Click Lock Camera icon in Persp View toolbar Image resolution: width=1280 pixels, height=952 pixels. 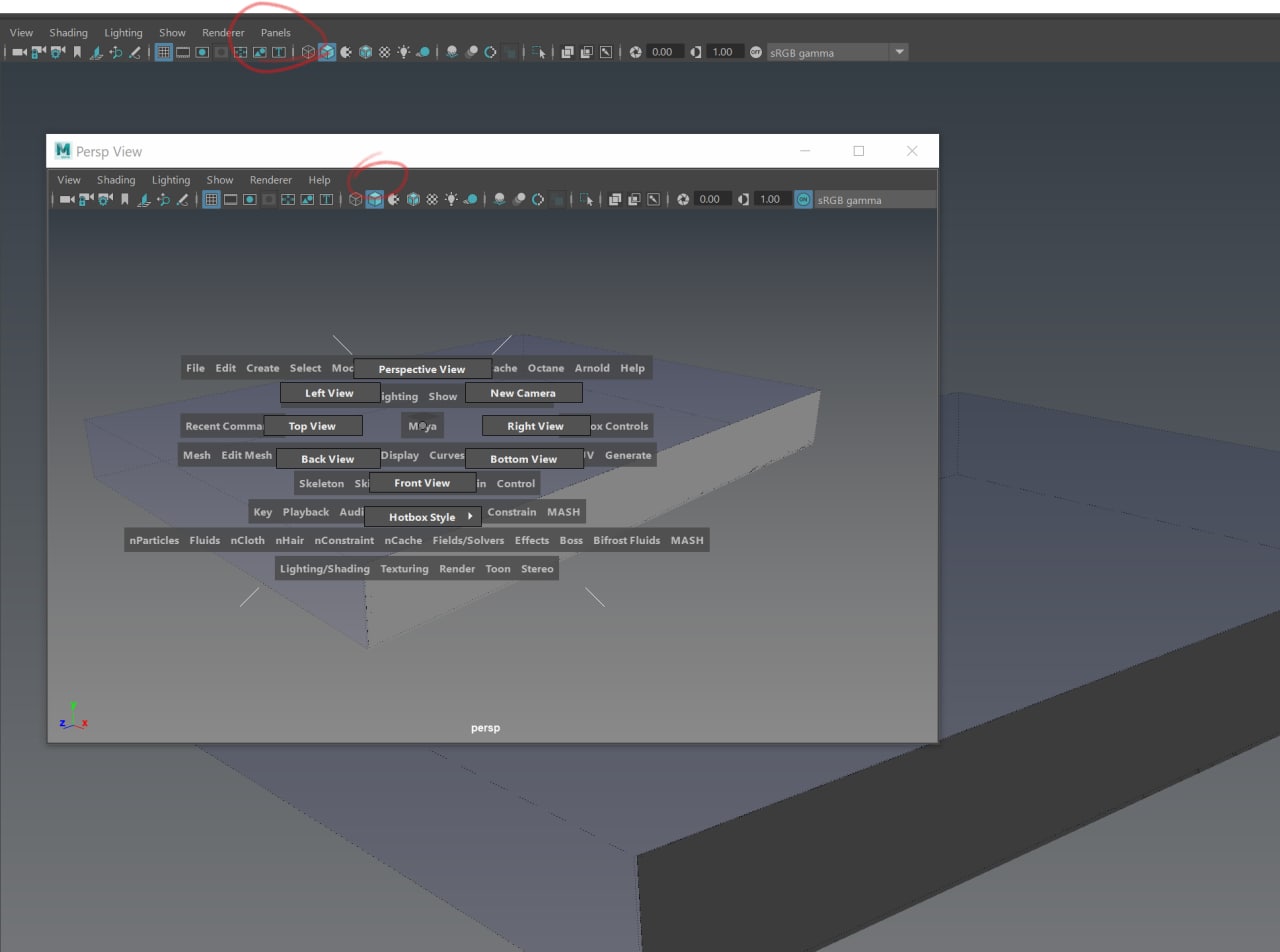(x=86, y=200)
